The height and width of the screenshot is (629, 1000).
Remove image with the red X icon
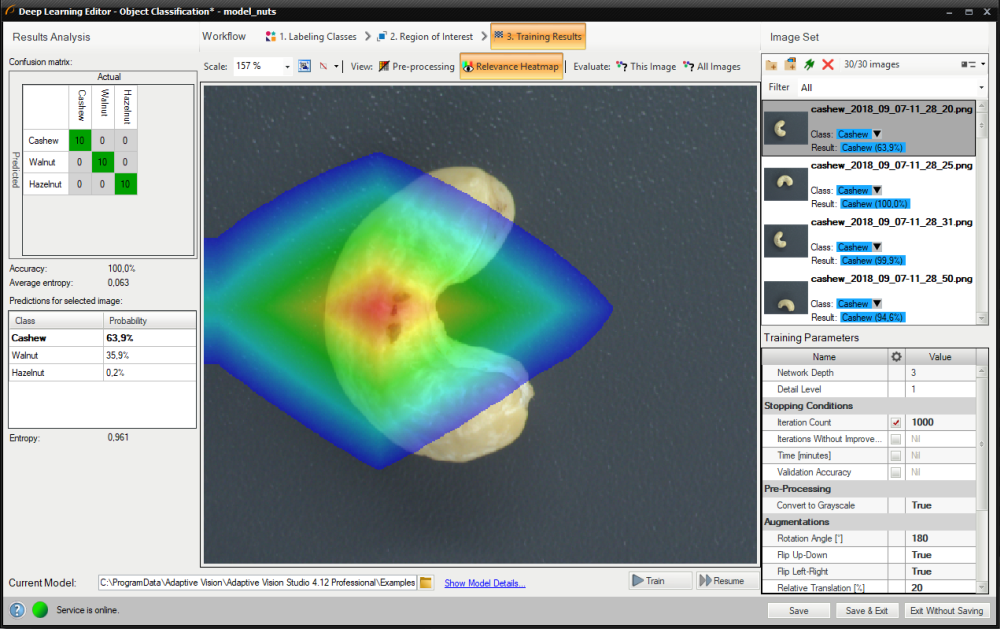828,65
